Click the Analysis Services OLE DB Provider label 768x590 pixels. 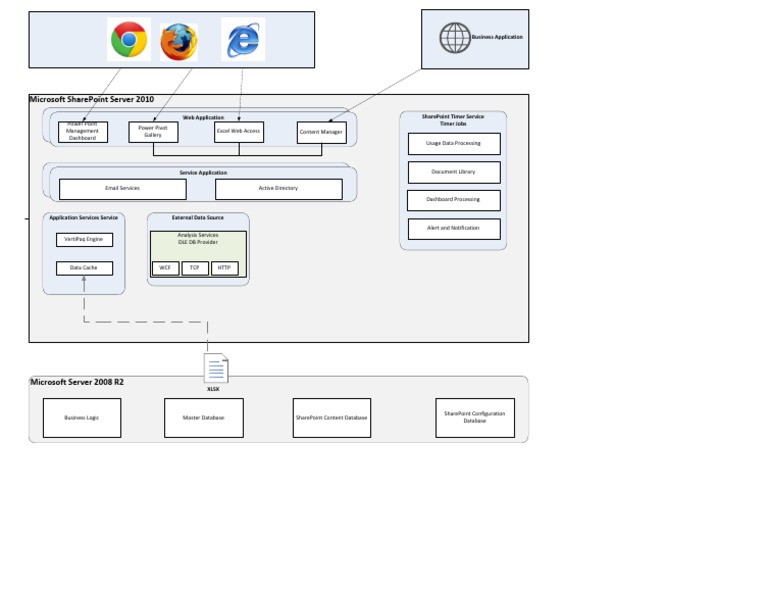pyautogui.click(x=198, y=238)
